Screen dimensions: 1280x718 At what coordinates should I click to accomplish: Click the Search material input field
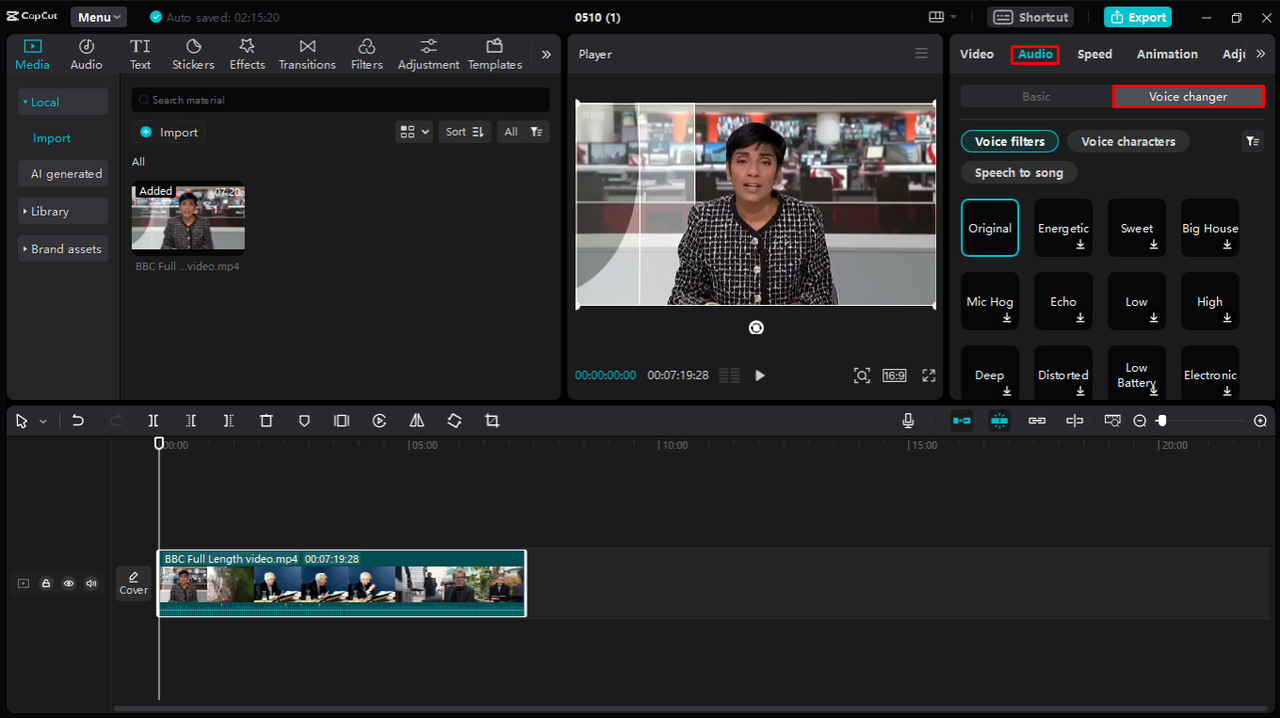[340, 100]
